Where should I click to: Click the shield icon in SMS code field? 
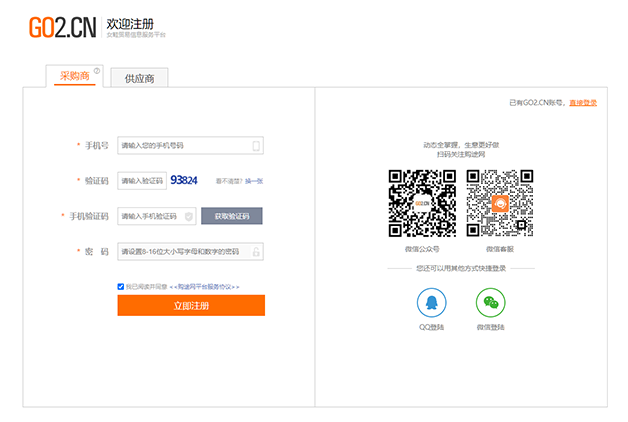coord(189,216)
